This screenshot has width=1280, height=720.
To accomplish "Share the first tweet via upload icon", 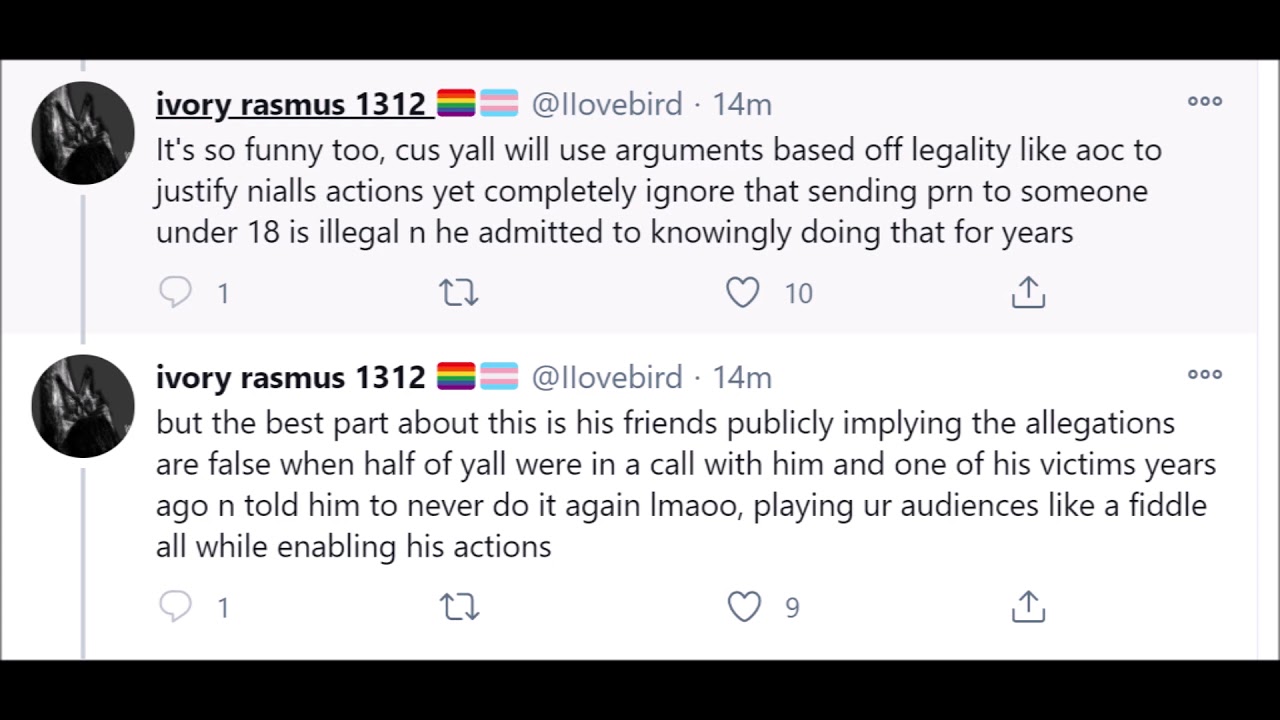I will tap(1028, 292).
